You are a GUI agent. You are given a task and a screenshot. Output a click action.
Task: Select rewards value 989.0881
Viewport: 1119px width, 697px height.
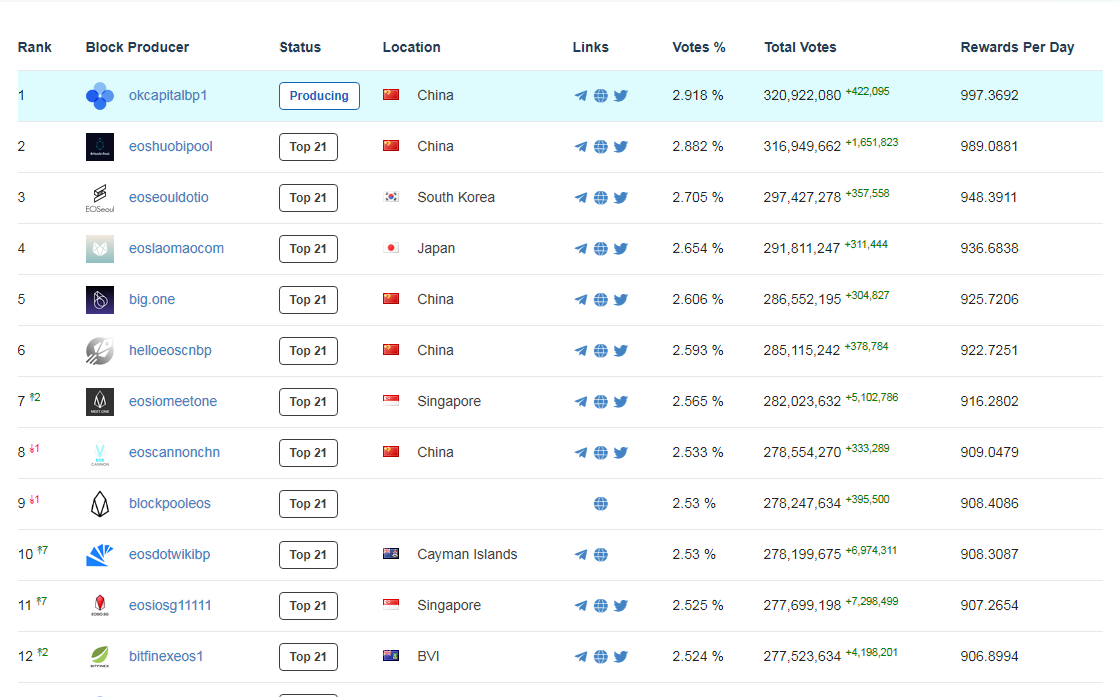pyautogui.click(x=989, y=146)
